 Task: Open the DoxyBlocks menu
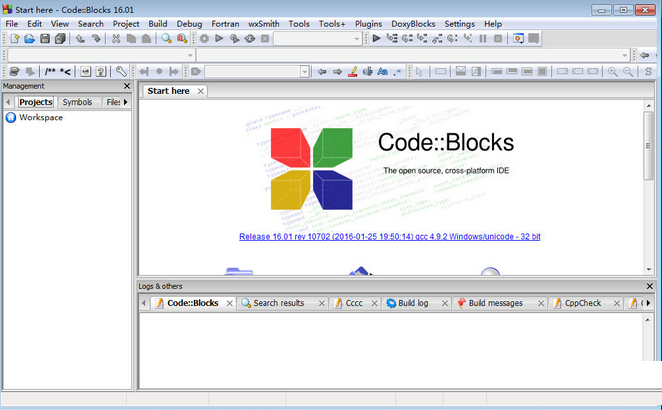click(413, 24)
